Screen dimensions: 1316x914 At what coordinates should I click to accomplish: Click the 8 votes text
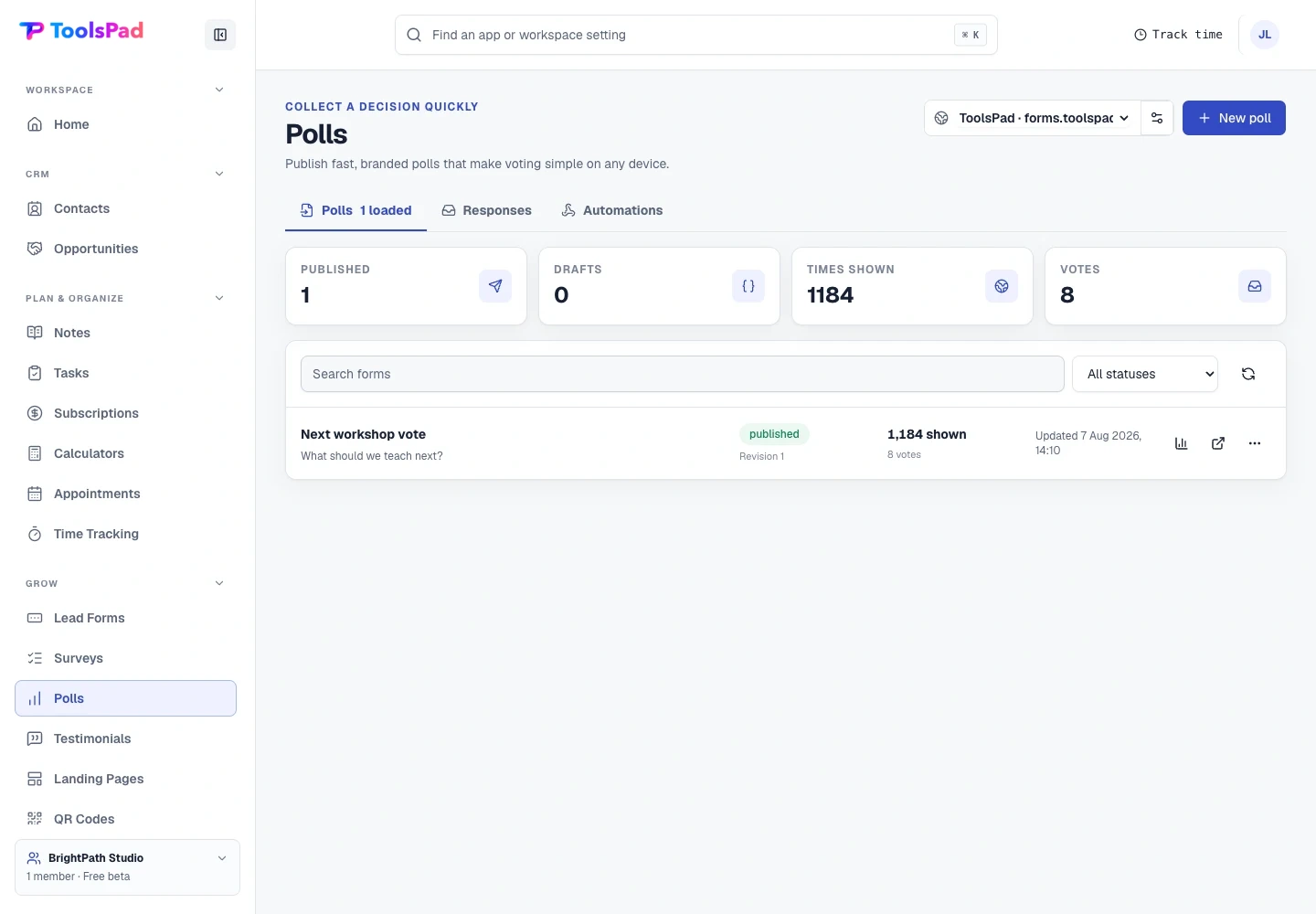coord(904,454)
